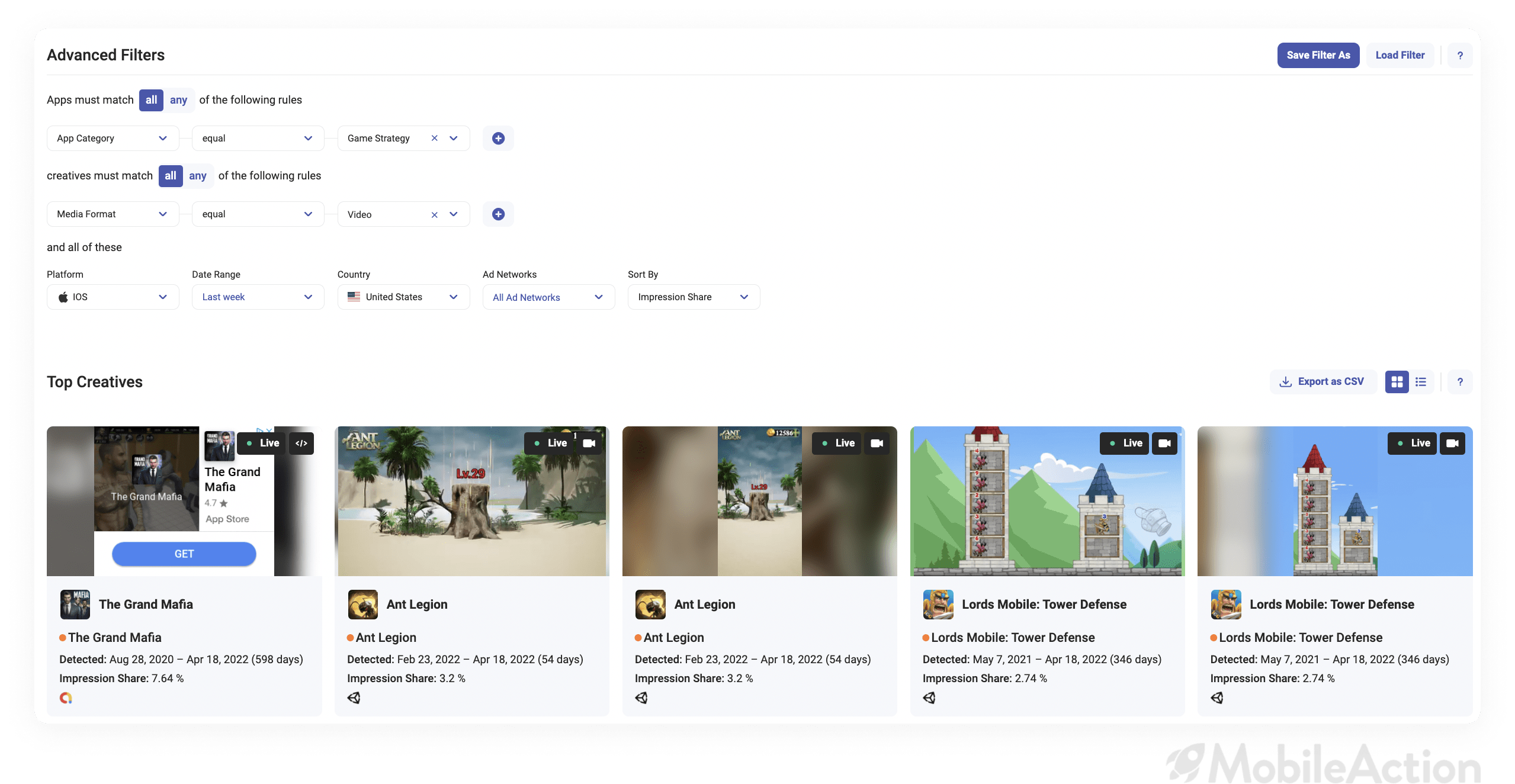Click first Lords Mobile app icon

[x=938, y=604]
